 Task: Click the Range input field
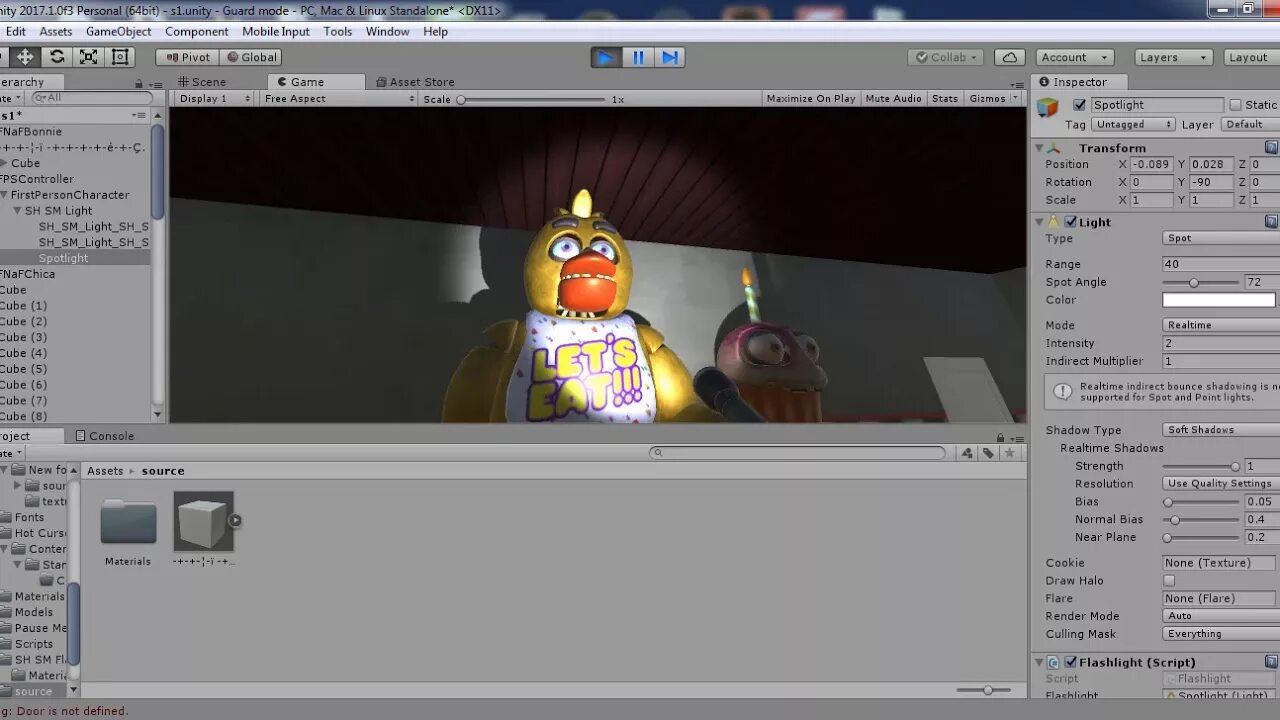click(1221, 264)
